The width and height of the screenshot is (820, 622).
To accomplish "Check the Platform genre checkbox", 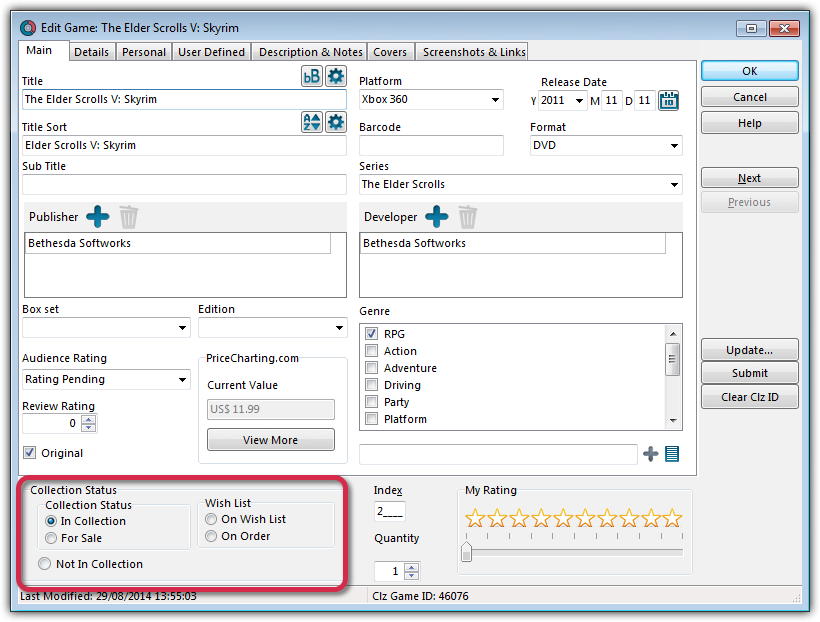I will coord(371,419).
